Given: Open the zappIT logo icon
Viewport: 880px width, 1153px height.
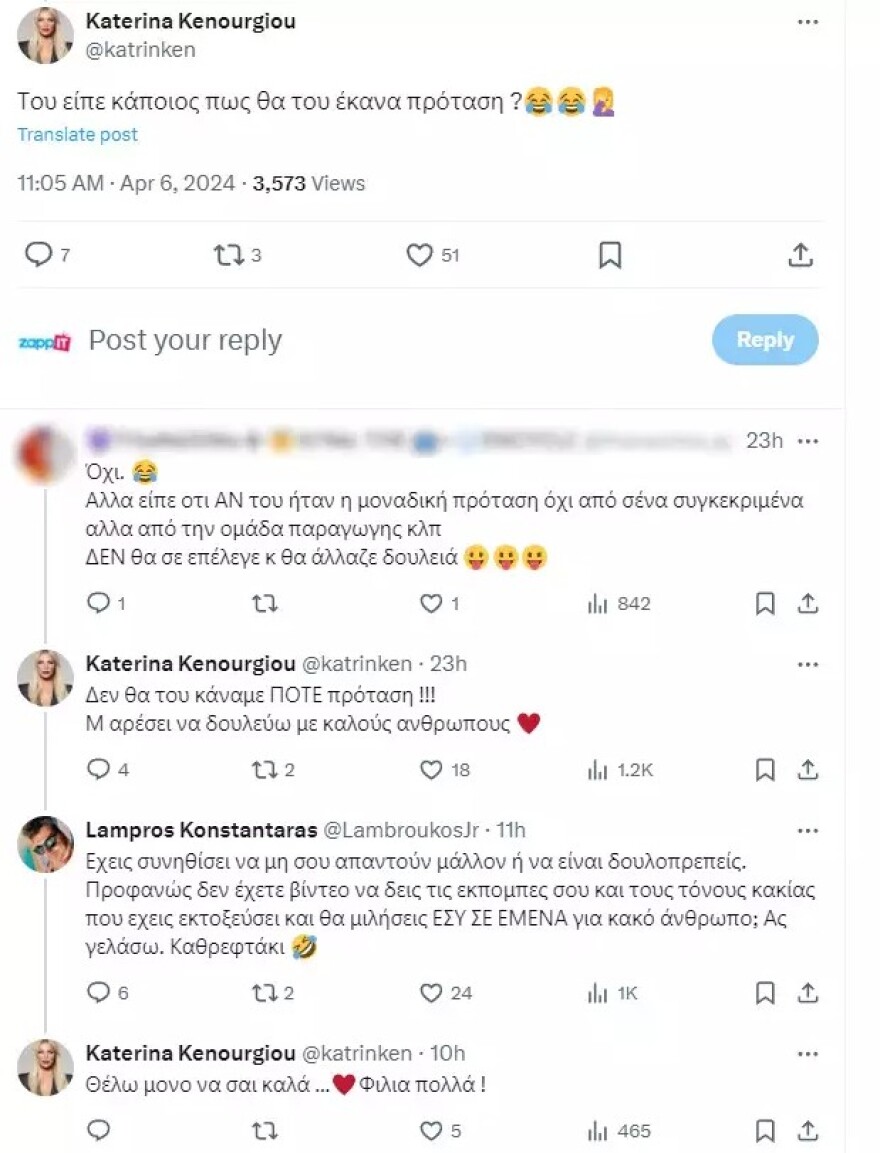Looking at the screenshot, I should point(44,340).
